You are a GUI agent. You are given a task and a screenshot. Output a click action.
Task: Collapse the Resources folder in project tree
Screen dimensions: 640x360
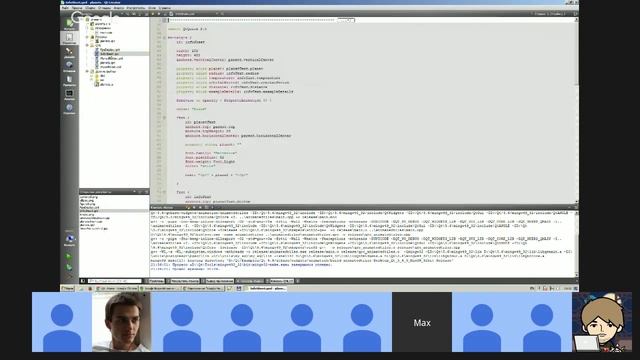[87, 37]
